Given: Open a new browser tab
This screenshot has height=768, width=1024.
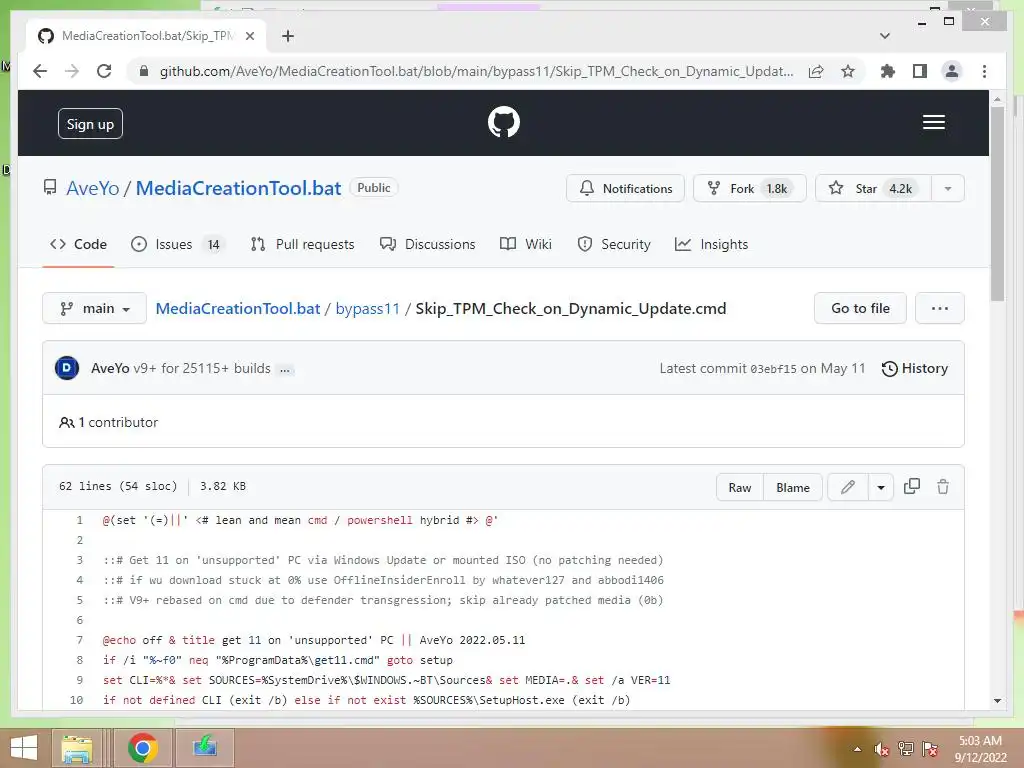Looking at the screenshot, I should point(288,36).
